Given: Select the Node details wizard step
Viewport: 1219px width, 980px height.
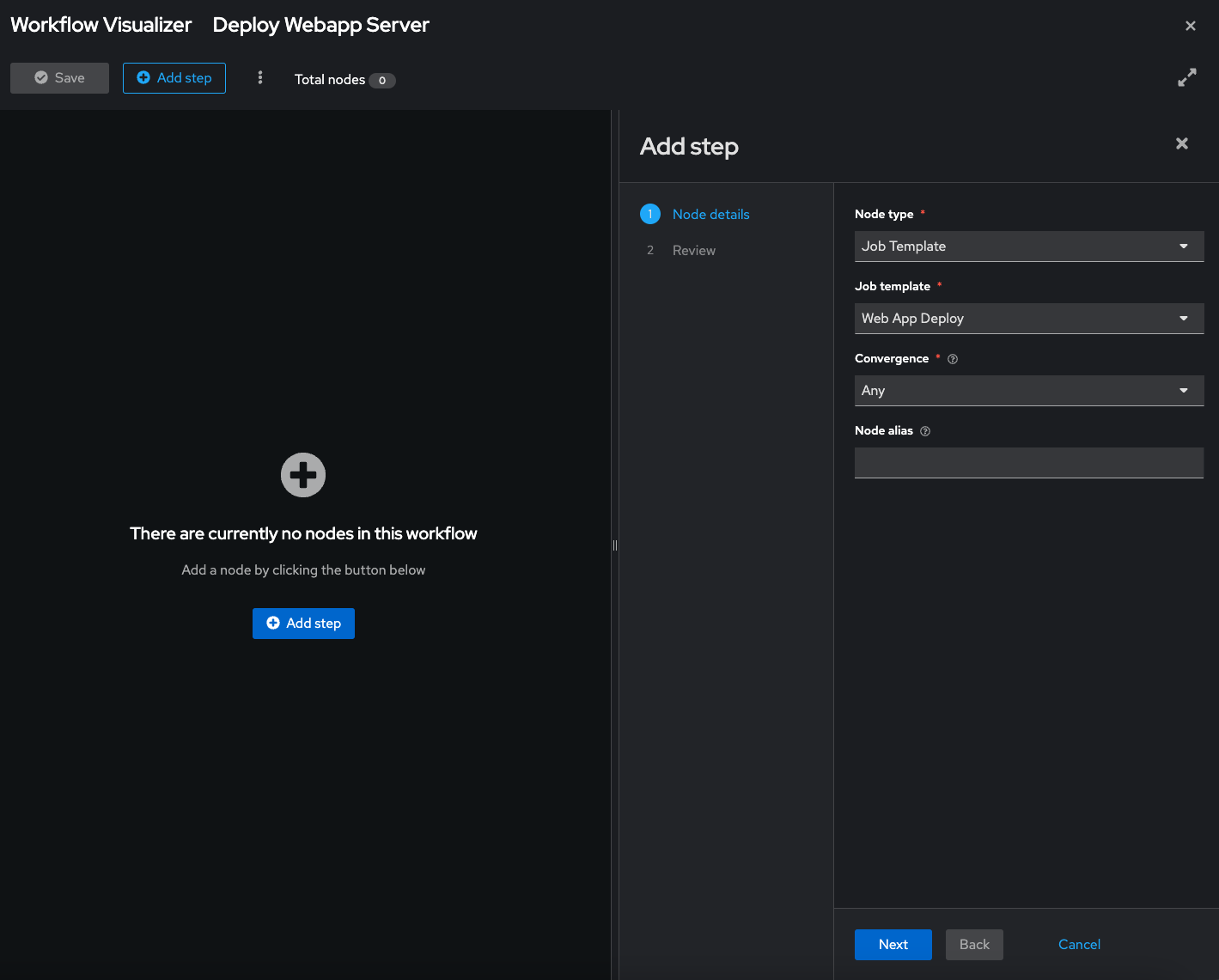Looking at the screenshot, I should click(710, 215).
